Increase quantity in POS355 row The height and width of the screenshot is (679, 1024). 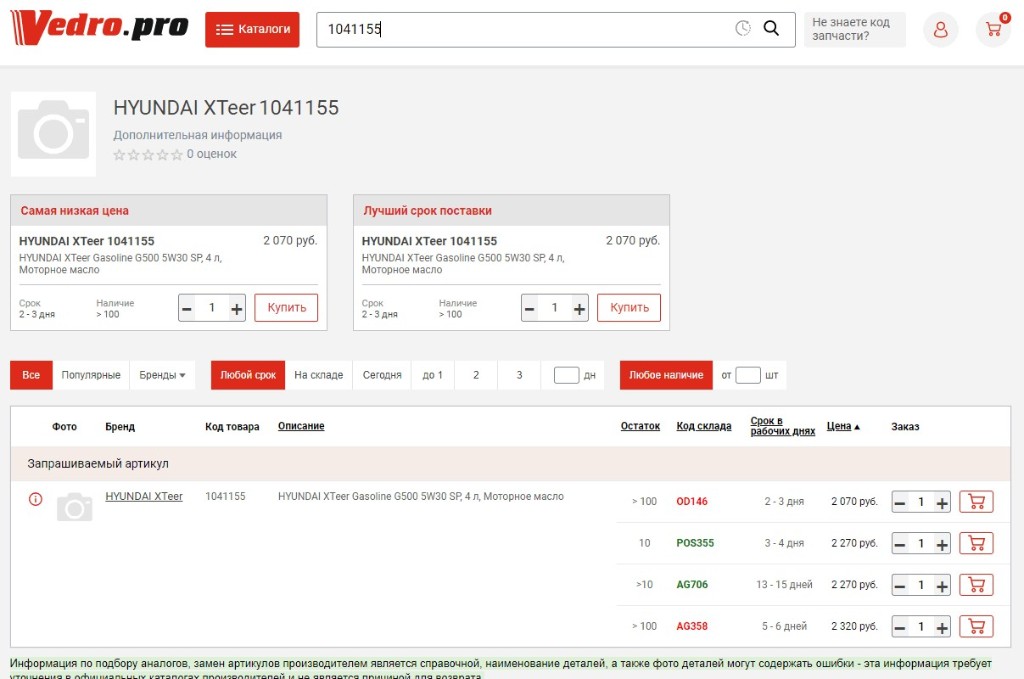click(942, 545)
